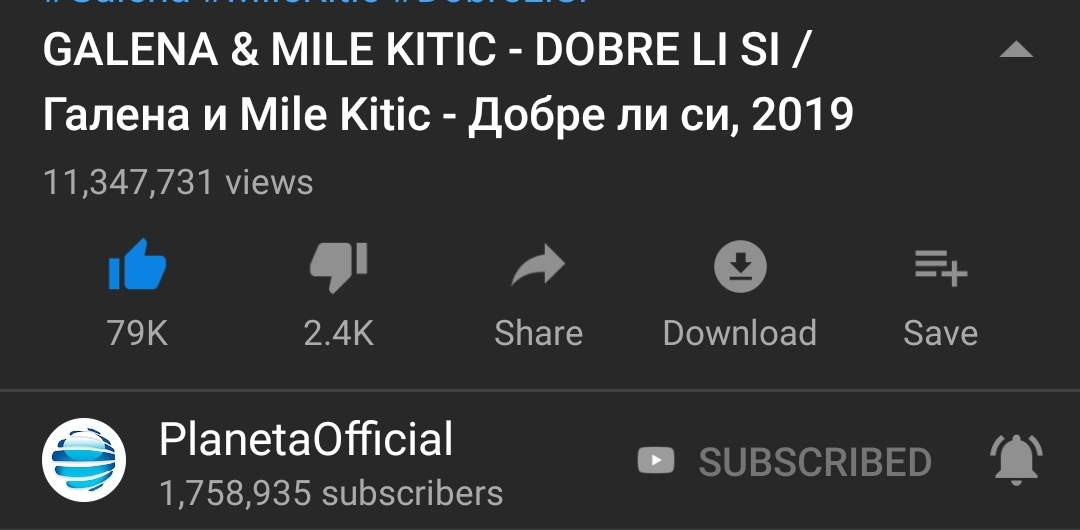
Task: Click the Share label
Action: pos(539,334)
